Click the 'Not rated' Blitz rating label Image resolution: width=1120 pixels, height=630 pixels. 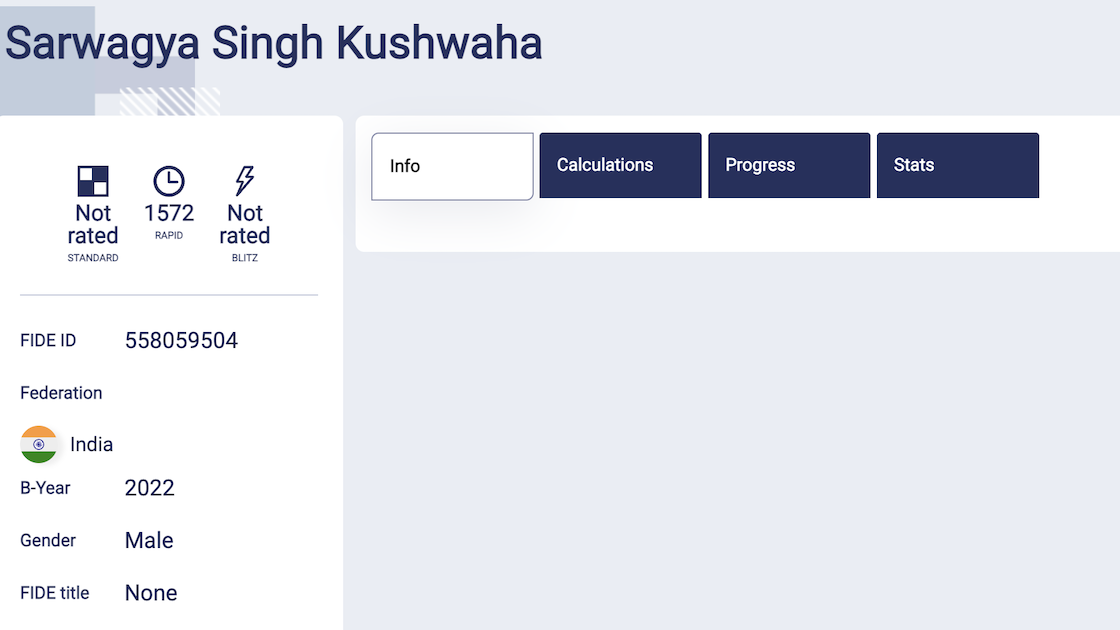(244, 223)
